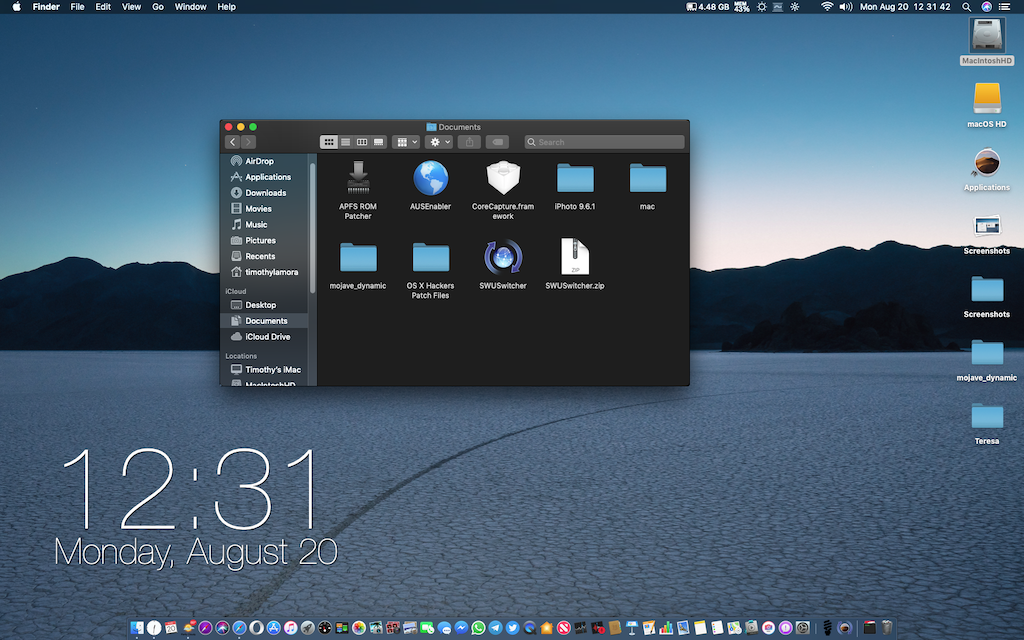Open Downloads in the sidebar

point(265,193)
